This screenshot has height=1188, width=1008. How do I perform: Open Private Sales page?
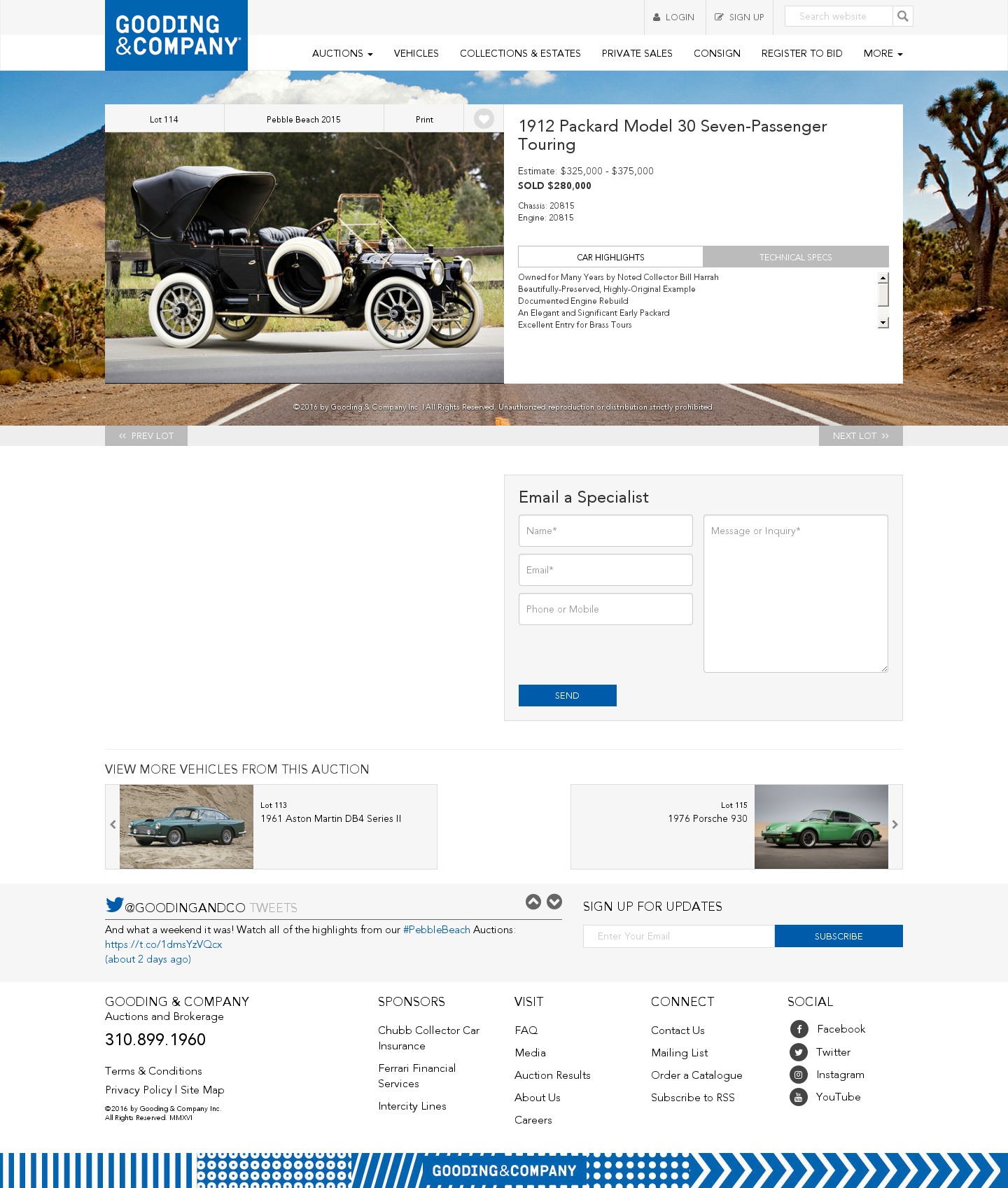637,53
